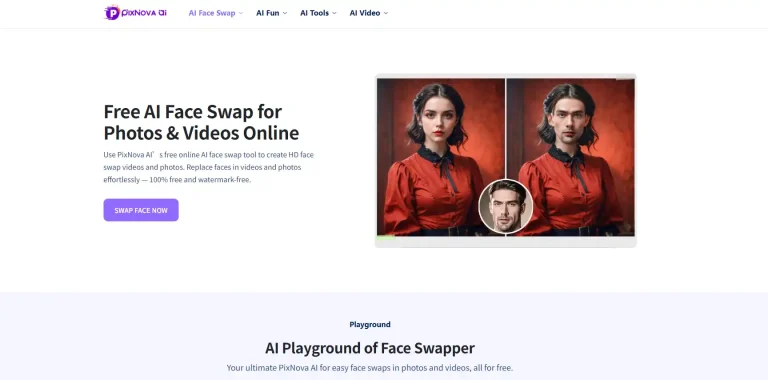Viewport: 768px width, 380px height.
Task: Click the green progress bar below the demo
Action: [385, 238]
